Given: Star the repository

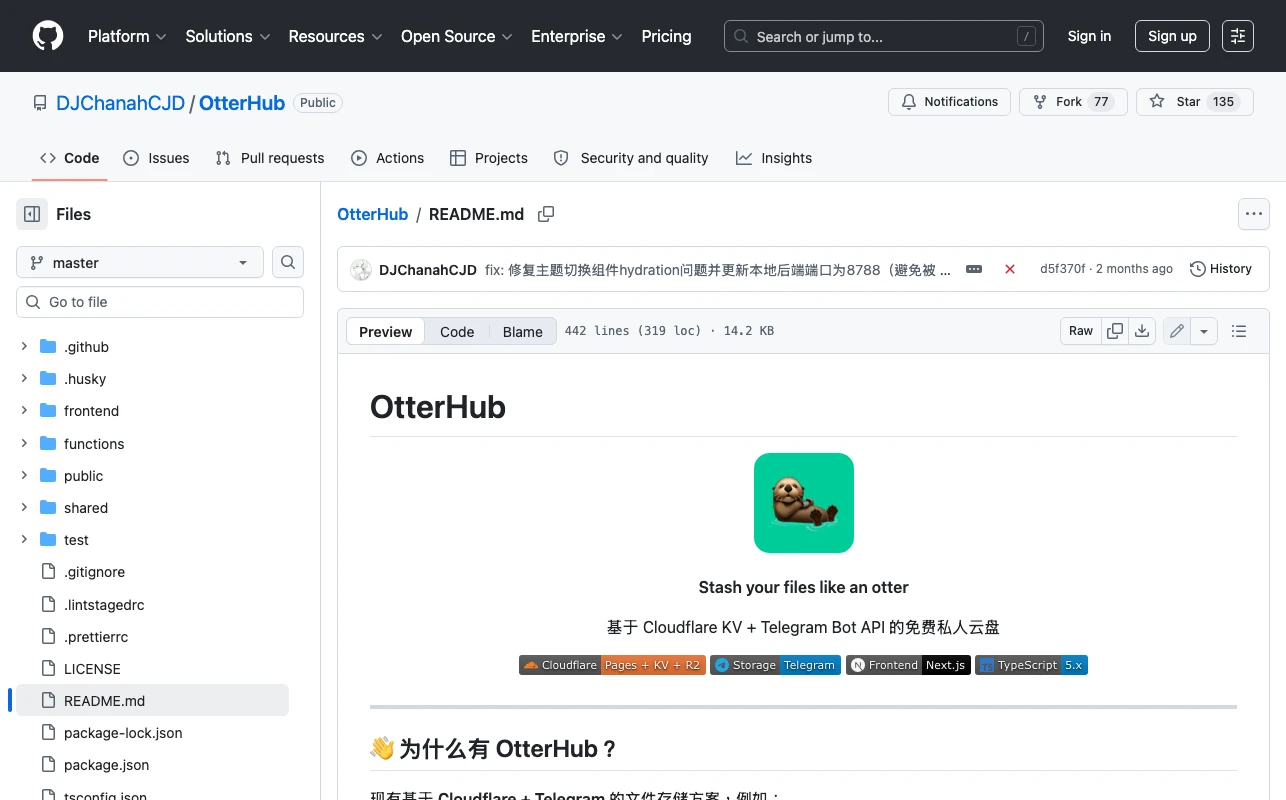Looking at the screenshot, I should pos(1194,102).
